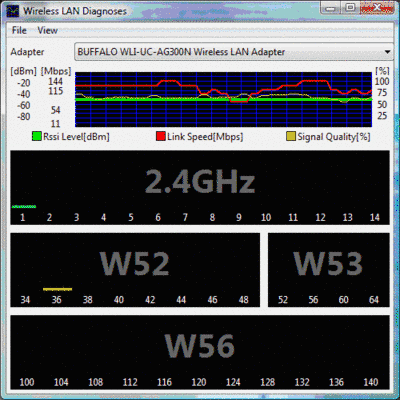400x400 pixels.
Task: Click the 2.4GHz band panel
Action: (x=200, y=188)
